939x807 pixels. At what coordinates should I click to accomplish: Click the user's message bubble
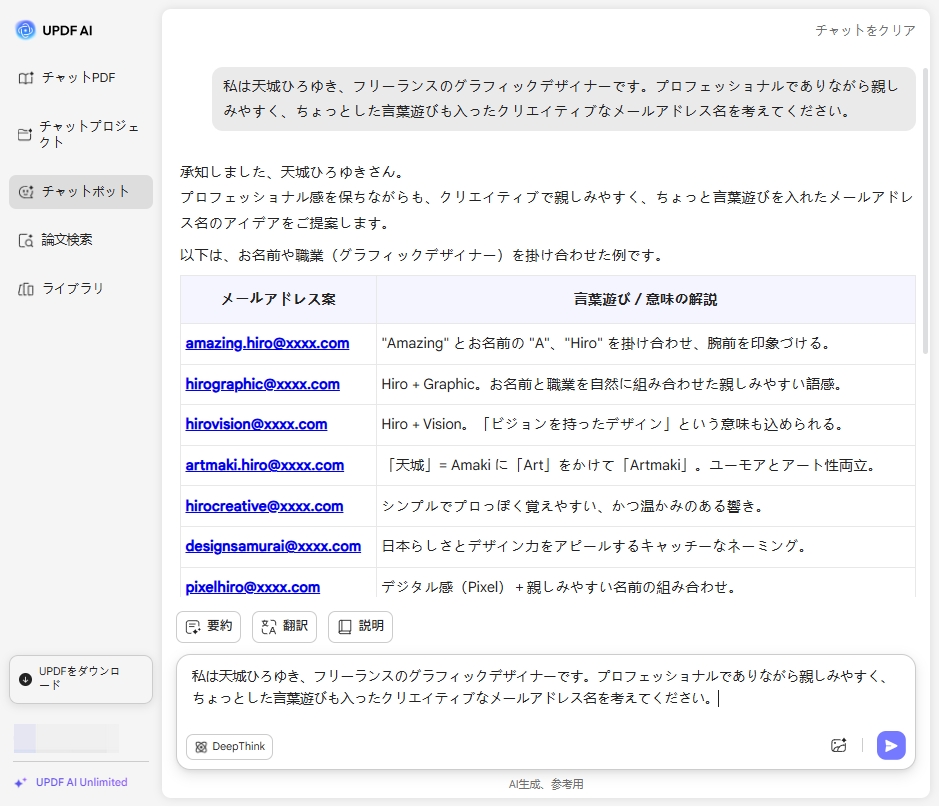564,99
